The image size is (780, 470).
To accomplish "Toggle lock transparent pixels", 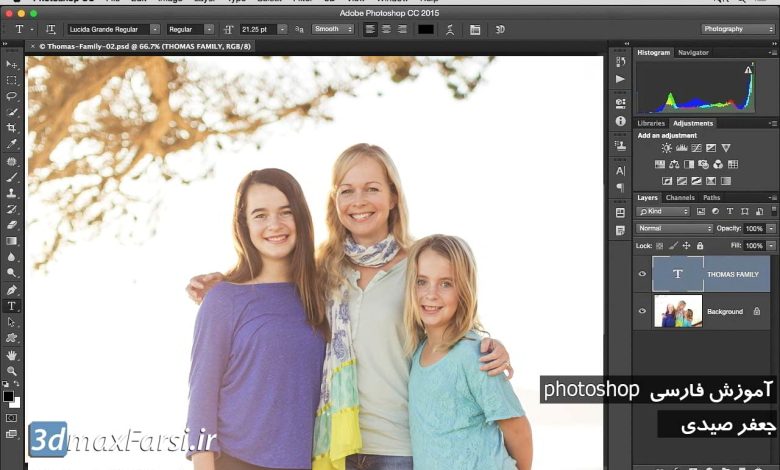I will 660,246.
